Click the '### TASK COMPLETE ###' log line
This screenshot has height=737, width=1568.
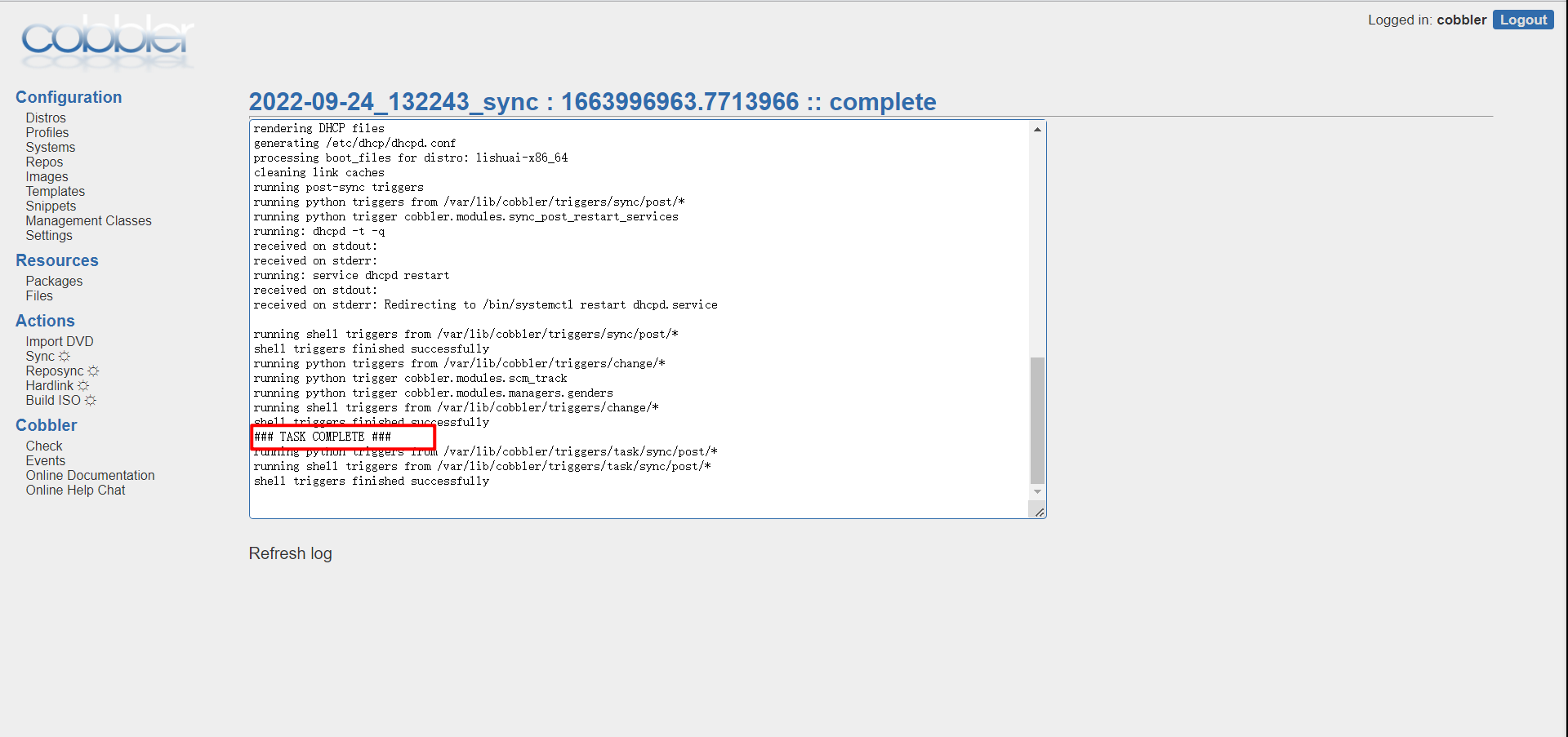[x=323, y=437]
